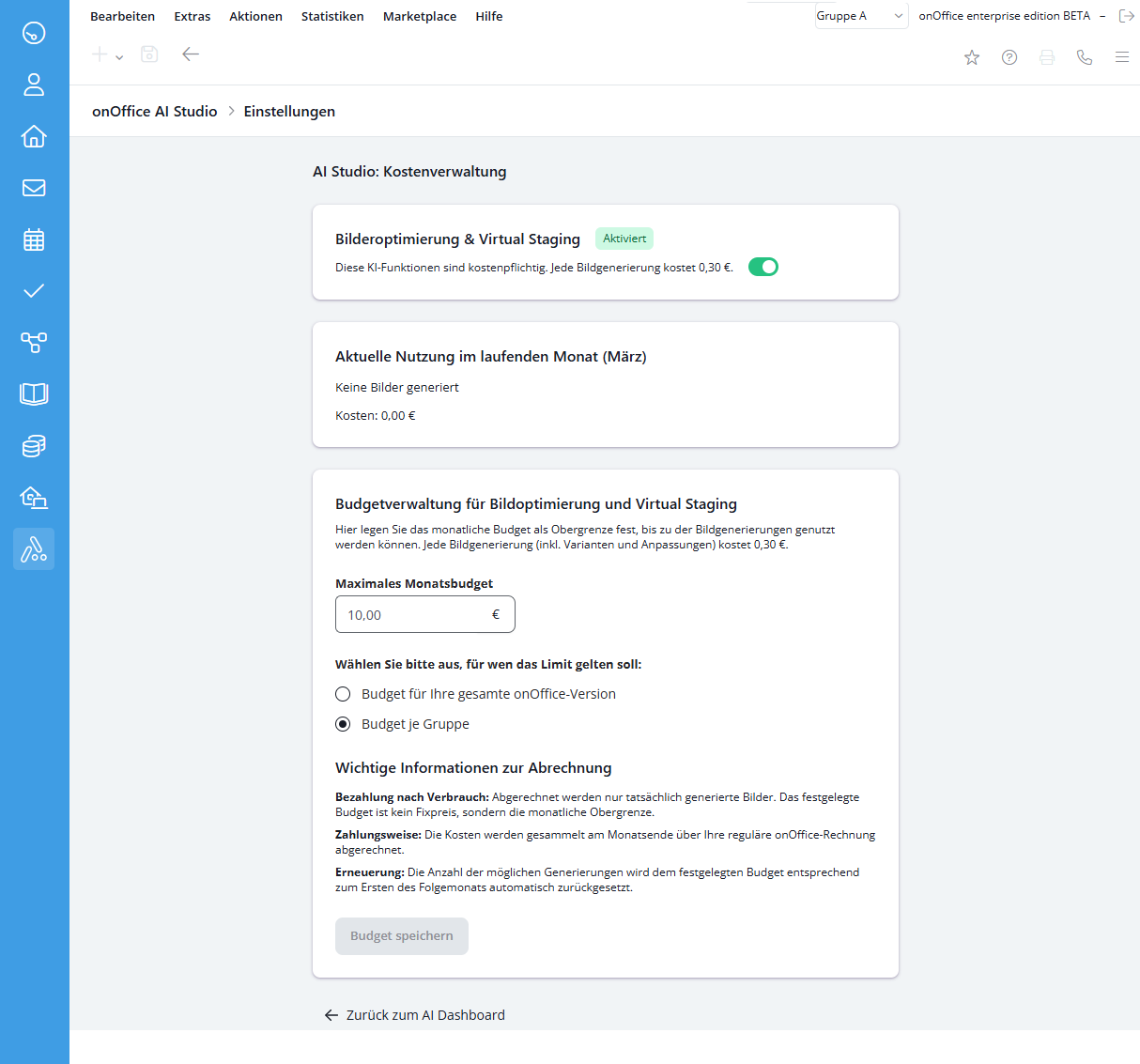The height and width of the screenshot is (1064, 1140).
Task: Open the contacts person icon in sidebar
Action: point(34,85)
